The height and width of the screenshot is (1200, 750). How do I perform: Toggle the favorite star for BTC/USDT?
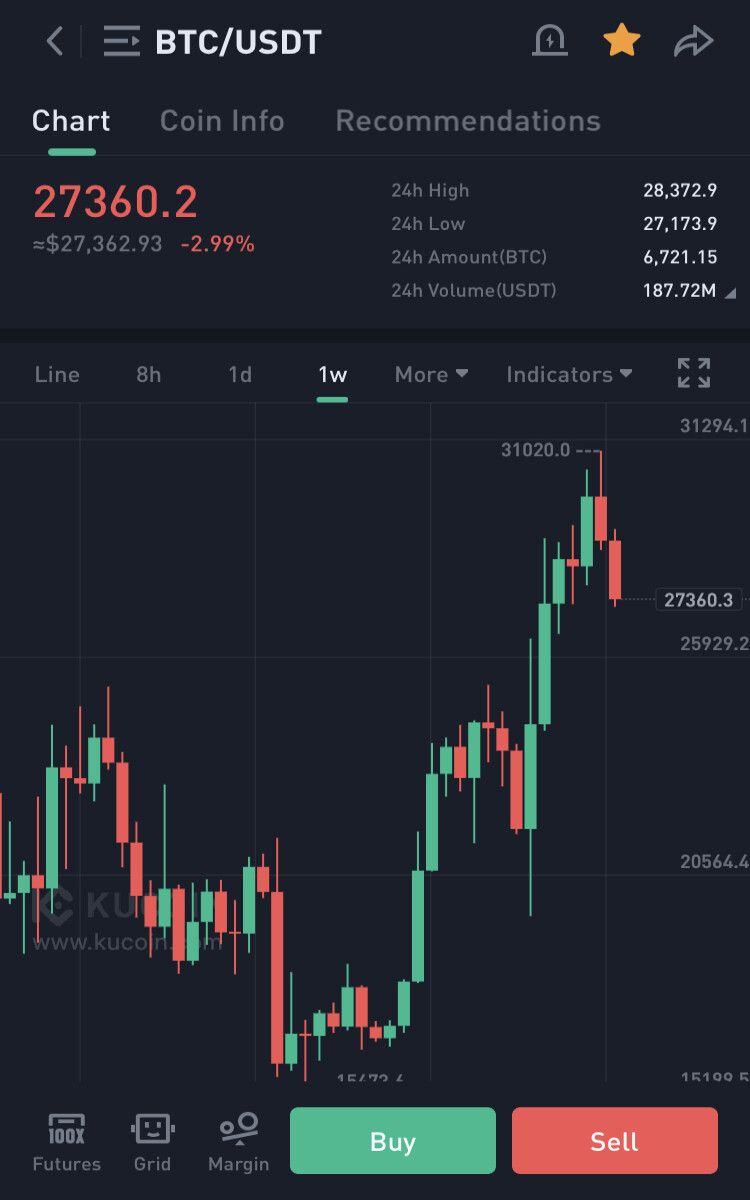[621, 41]
